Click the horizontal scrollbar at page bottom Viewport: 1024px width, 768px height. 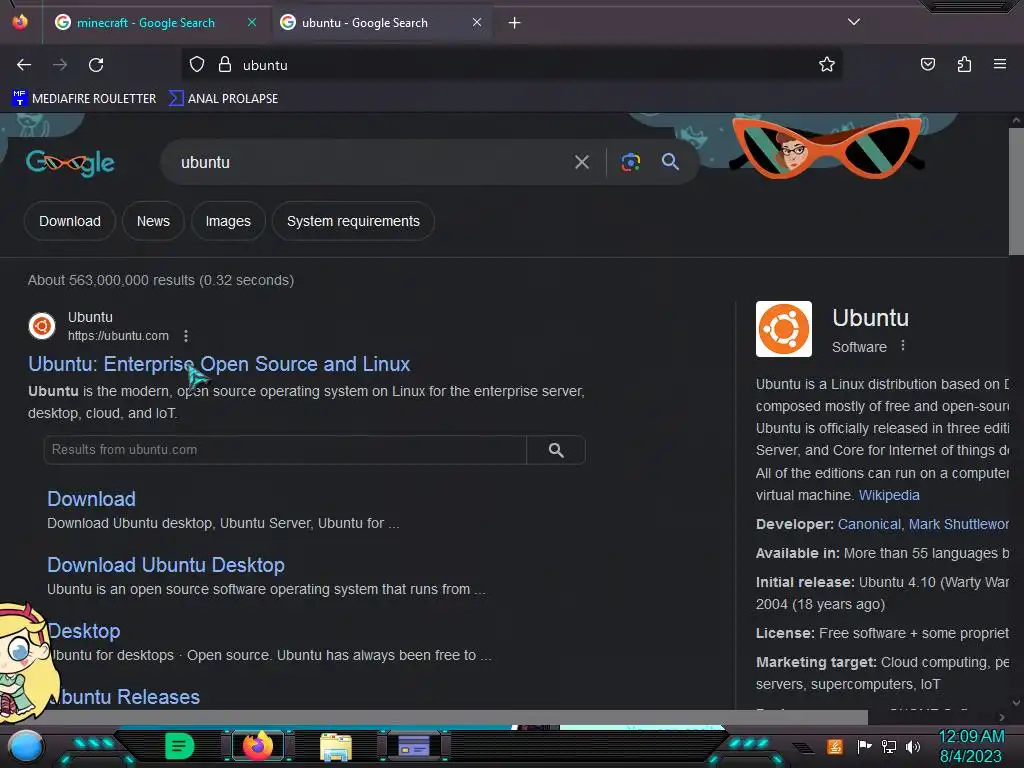tap(434, 716)
